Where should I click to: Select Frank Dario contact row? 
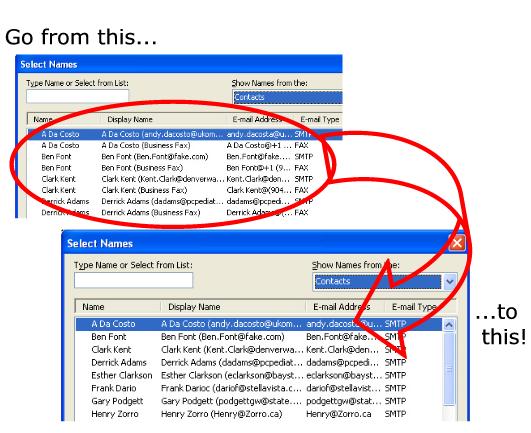259,388
